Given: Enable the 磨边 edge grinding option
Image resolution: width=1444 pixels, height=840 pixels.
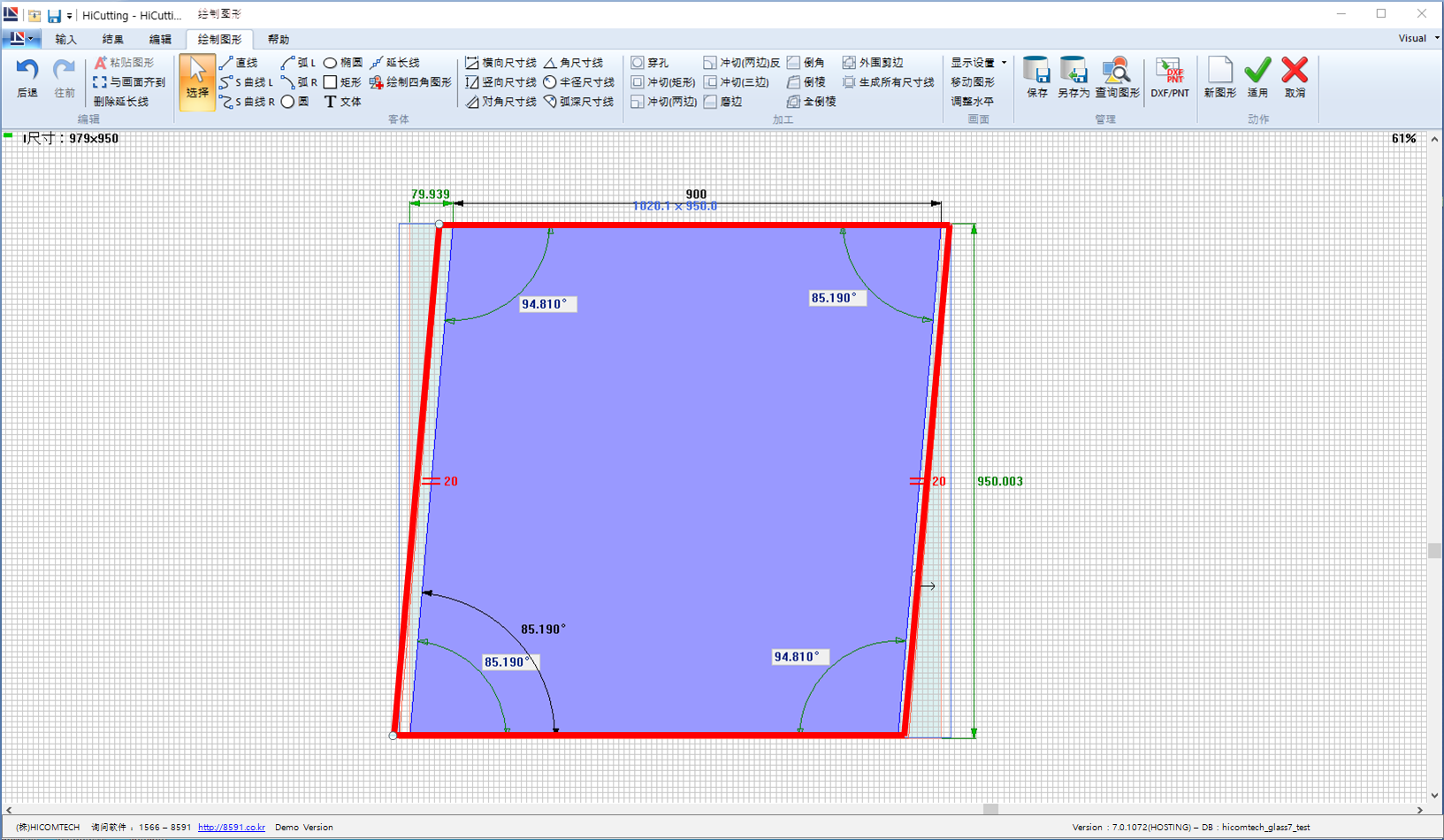Looking at the screenshot, I should pyautogui.click(x=723, y=102).
